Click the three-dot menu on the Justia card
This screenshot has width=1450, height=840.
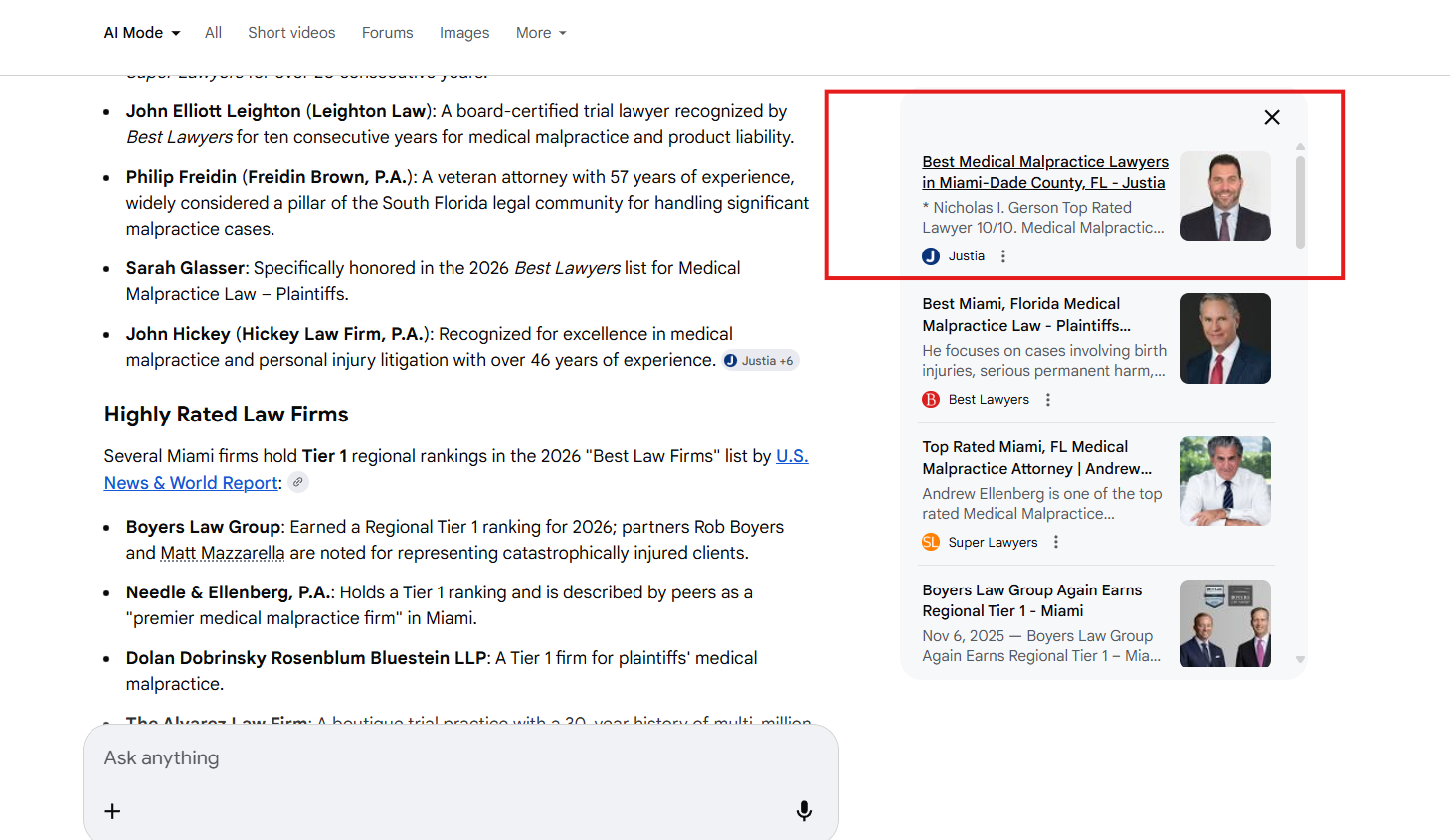[1002, 255]
